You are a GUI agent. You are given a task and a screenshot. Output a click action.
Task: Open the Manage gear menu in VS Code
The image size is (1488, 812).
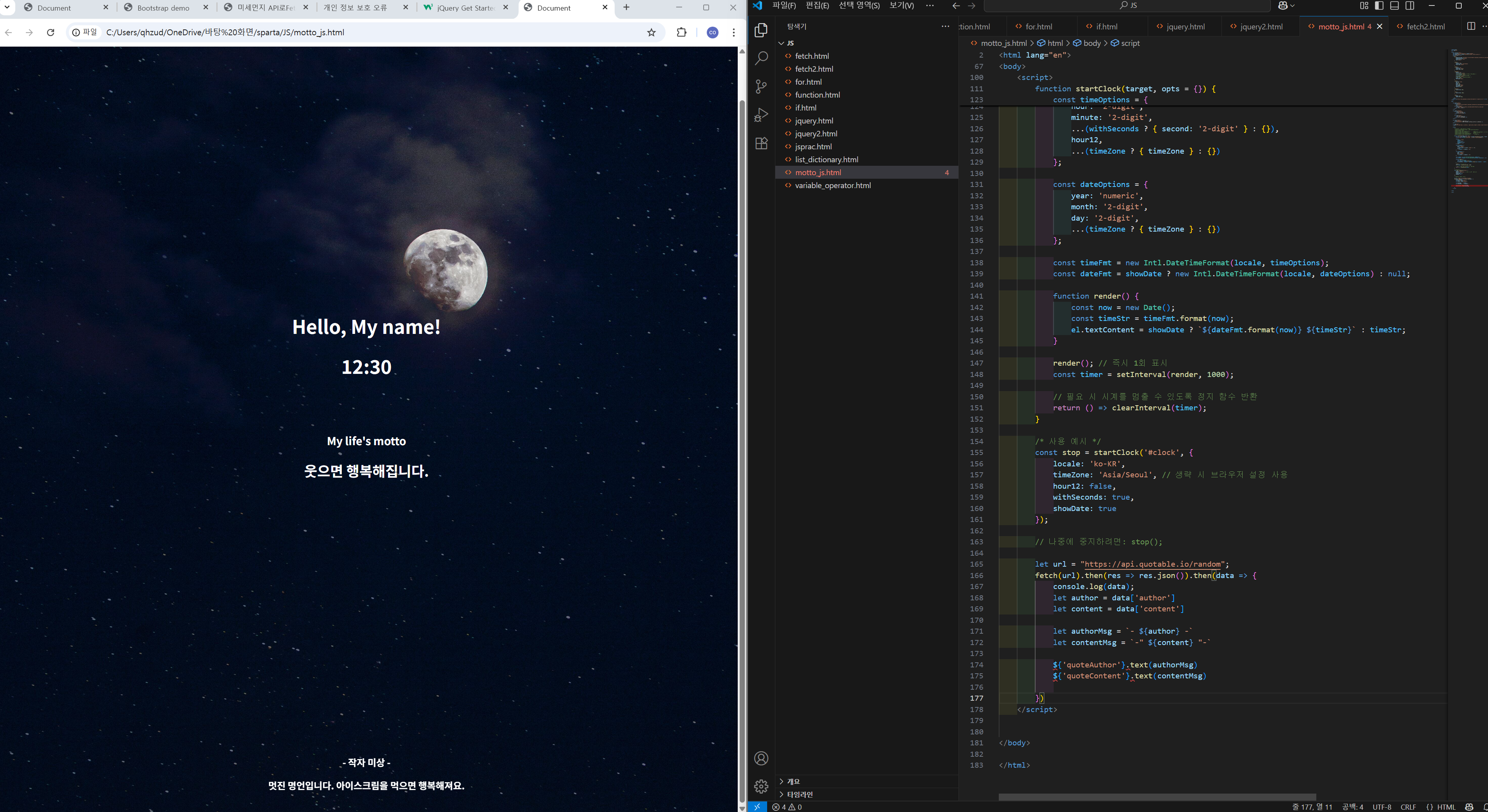[761, 786]
